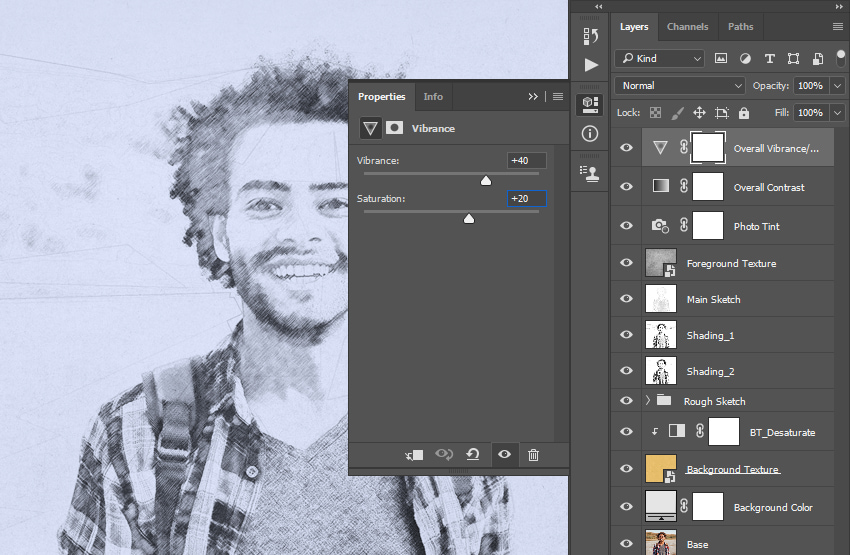
Task: Switch to the Info tab
Action: 433,96
